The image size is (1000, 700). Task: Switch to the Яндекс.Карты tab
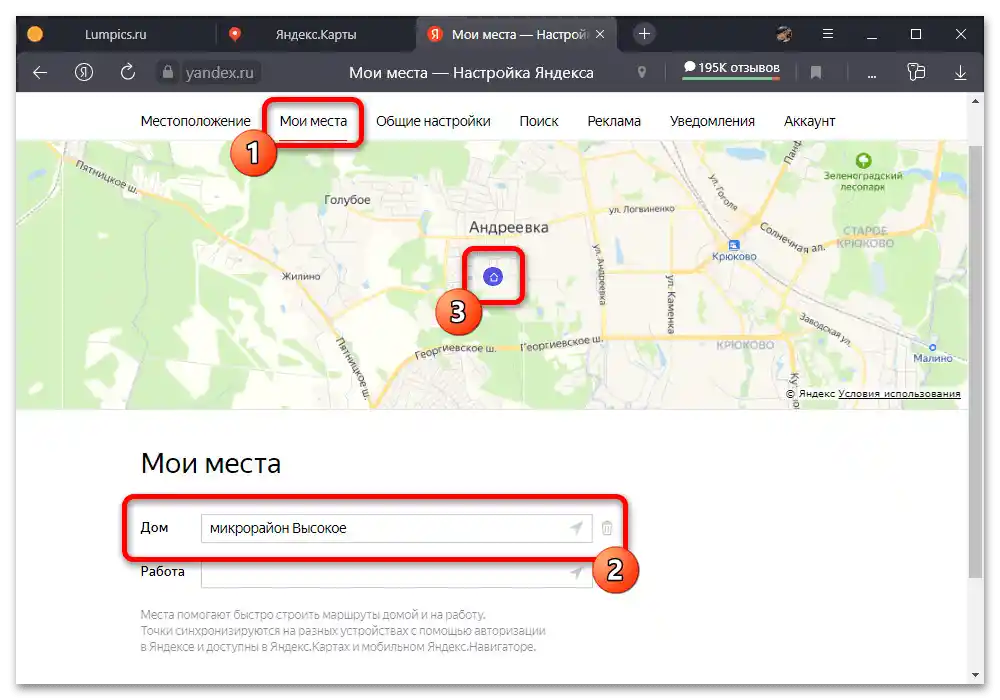click(x=316, y=34)
